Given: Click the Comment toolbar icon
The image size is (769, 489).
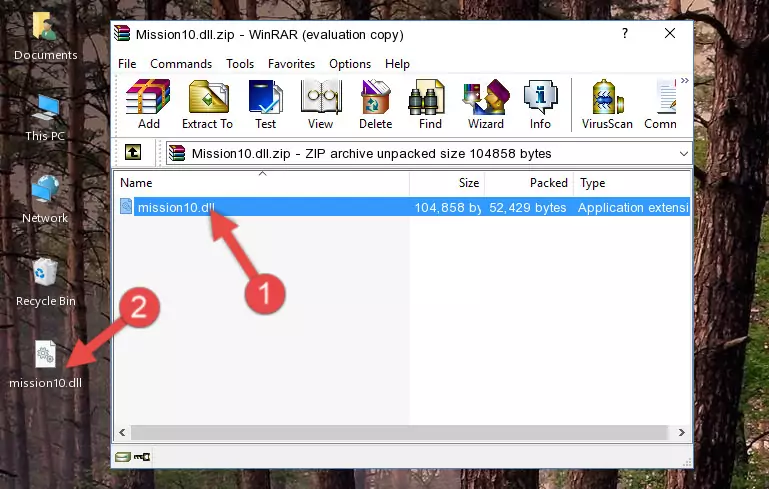Looking at the screenshot, I should (661, 104).
